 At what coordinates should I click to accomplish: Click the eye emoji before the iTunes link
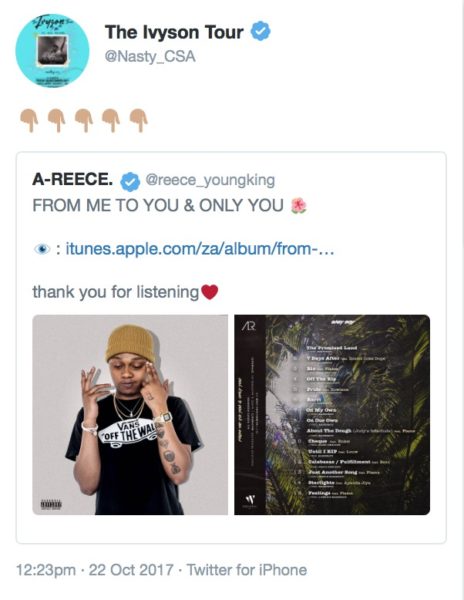coord(42,249)
